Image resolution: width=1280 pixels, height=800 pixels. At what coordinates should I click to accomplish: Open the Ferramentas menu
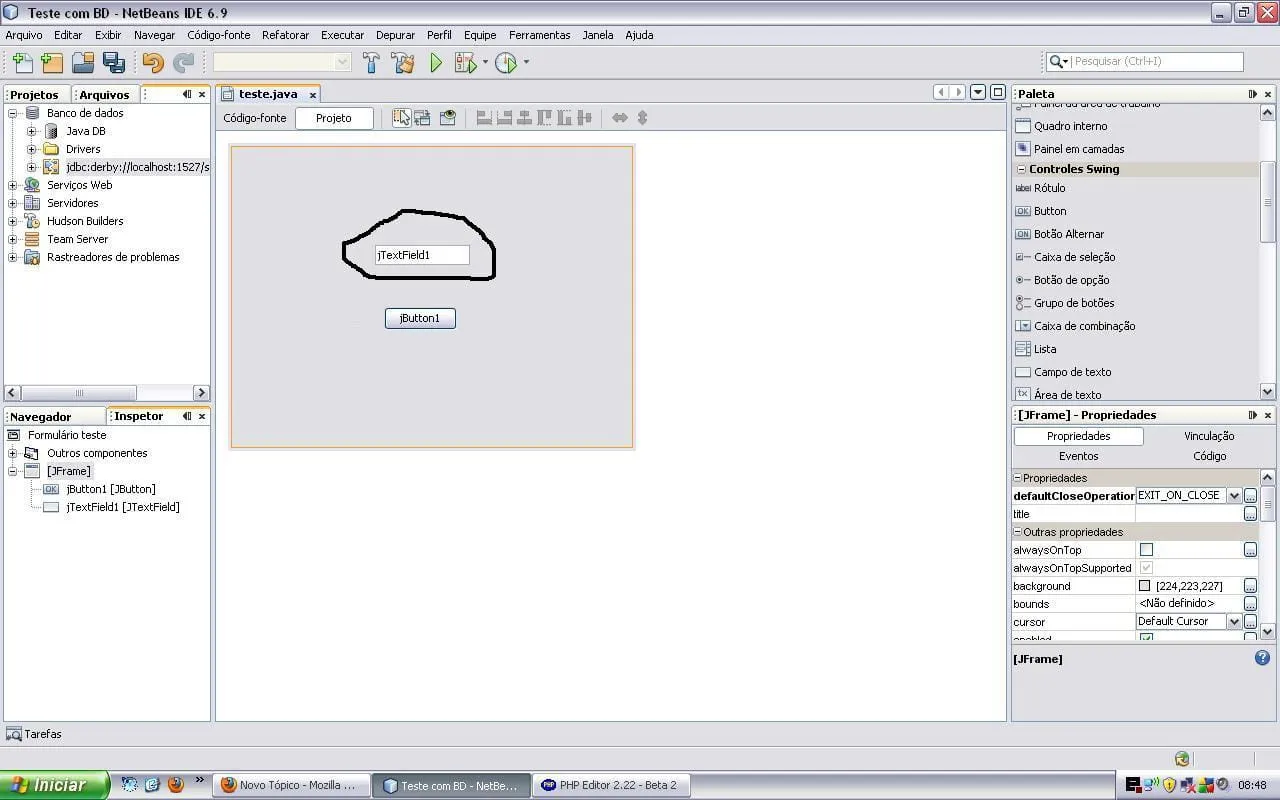coord(539,35)
